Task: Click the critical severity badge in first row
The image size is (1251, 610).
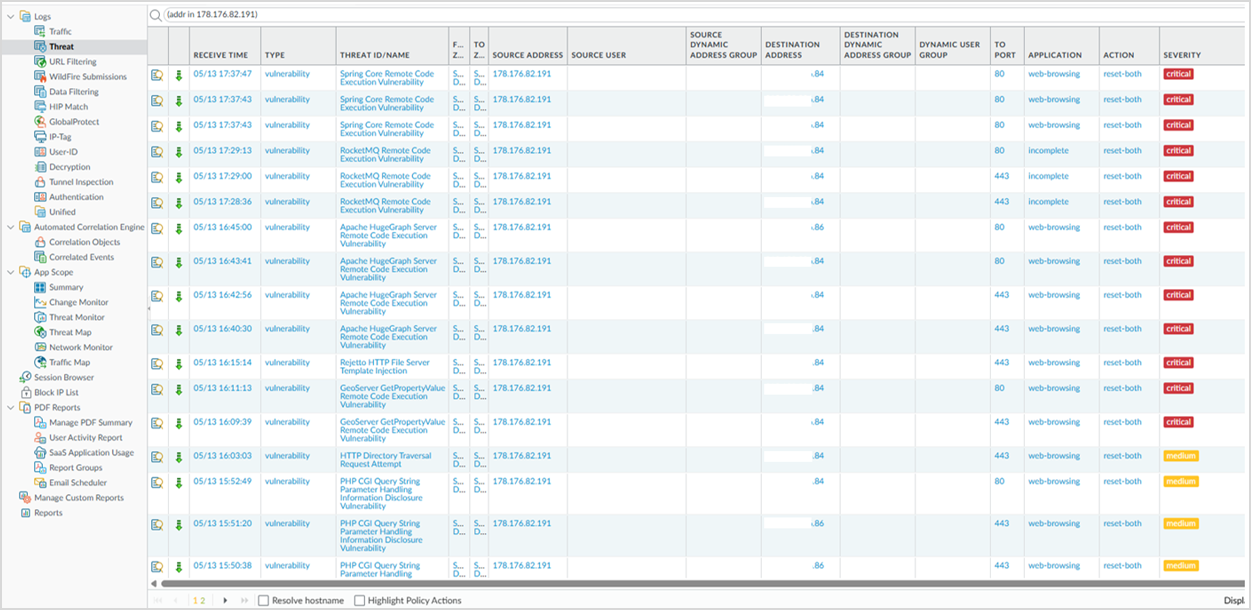Action: (1178, 74)
